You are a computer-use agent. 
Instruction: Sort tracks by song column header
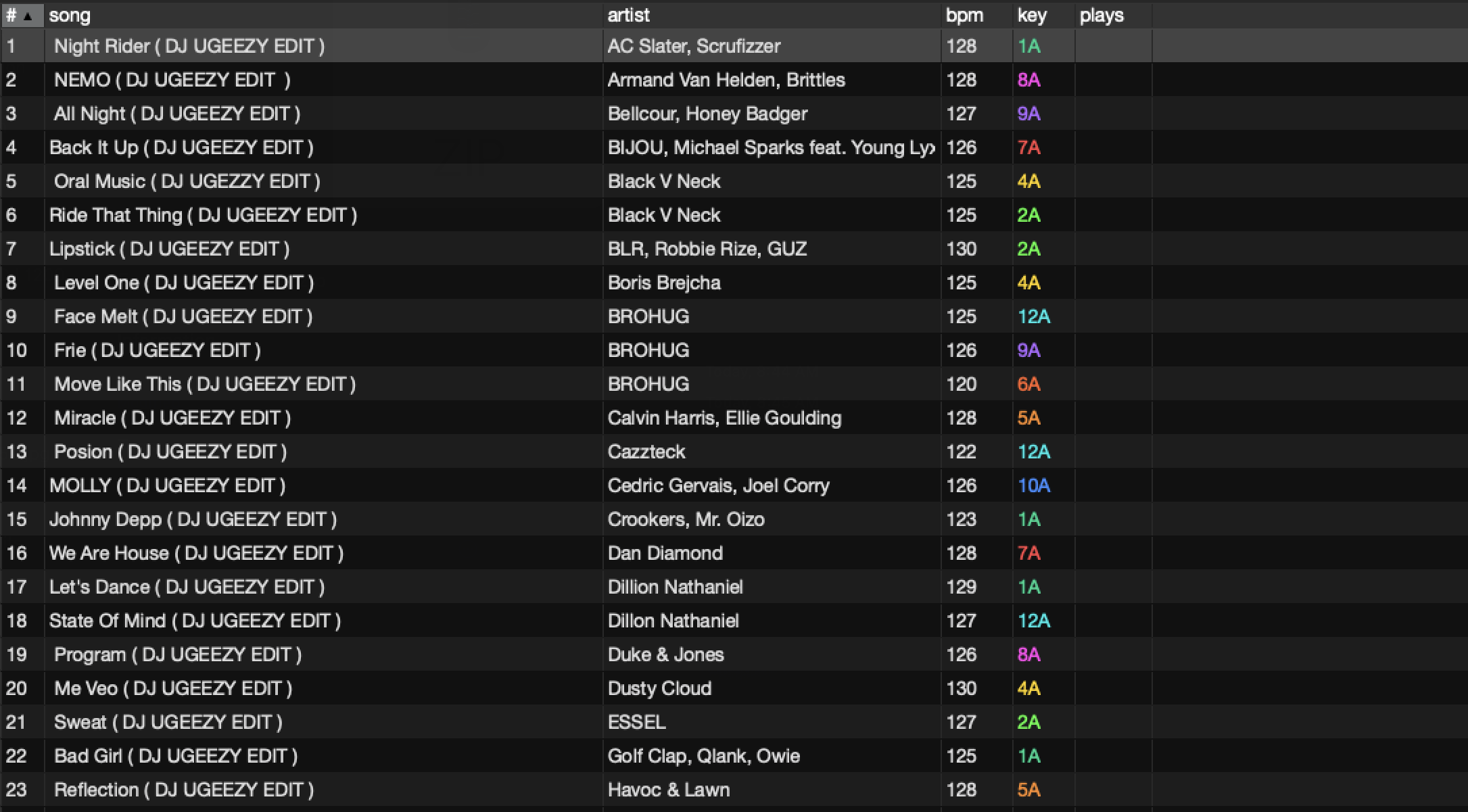(70, 16)
